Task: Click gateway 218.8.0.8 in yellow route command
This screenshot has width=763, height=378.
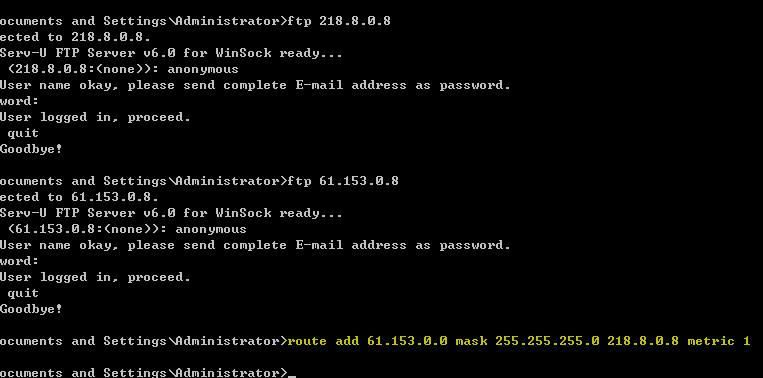Action: click(x=642, y=341)
